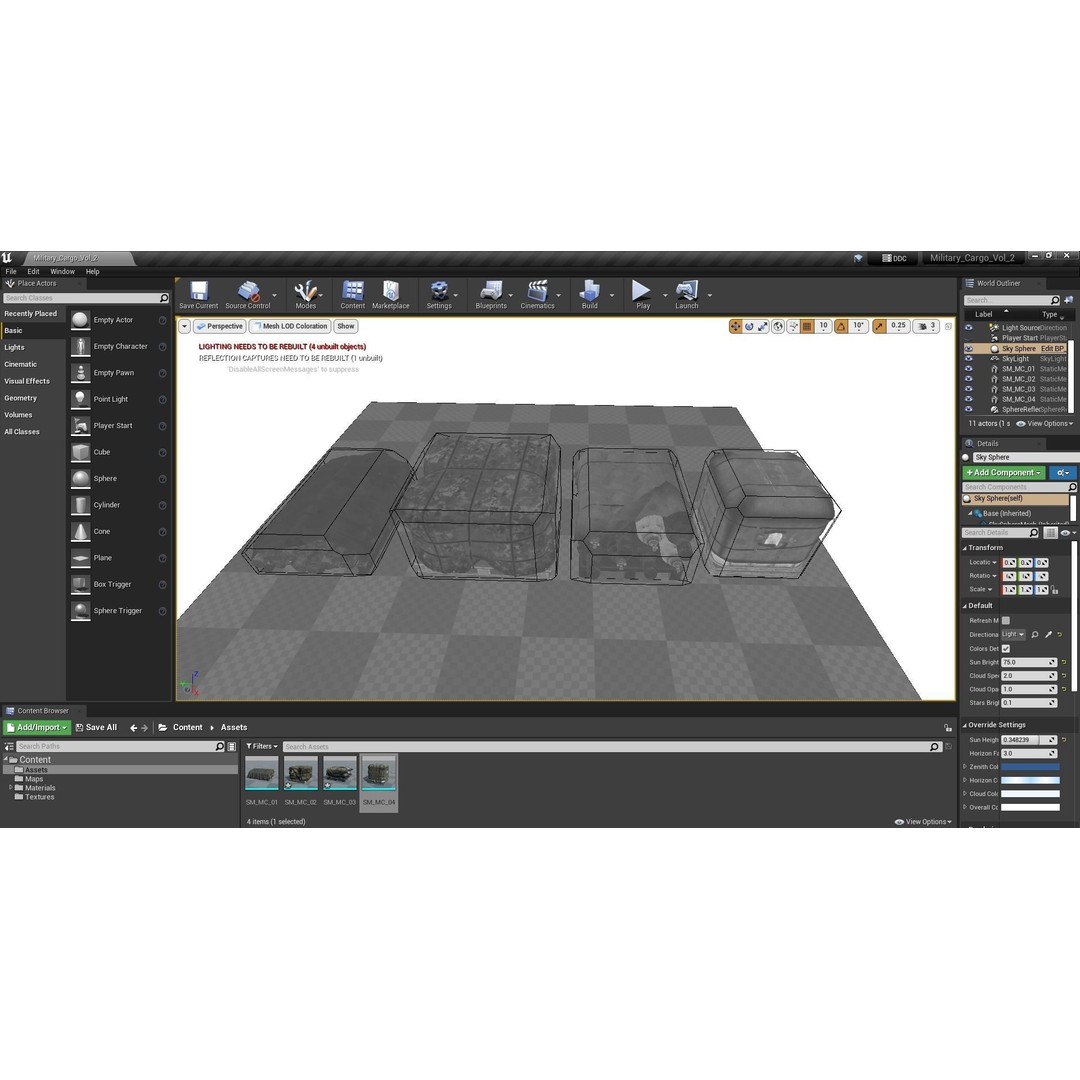The width and height of the screenshot is (1080, 1080).
Task: Click the Perspective view button
Action: [x=220, y=326]
